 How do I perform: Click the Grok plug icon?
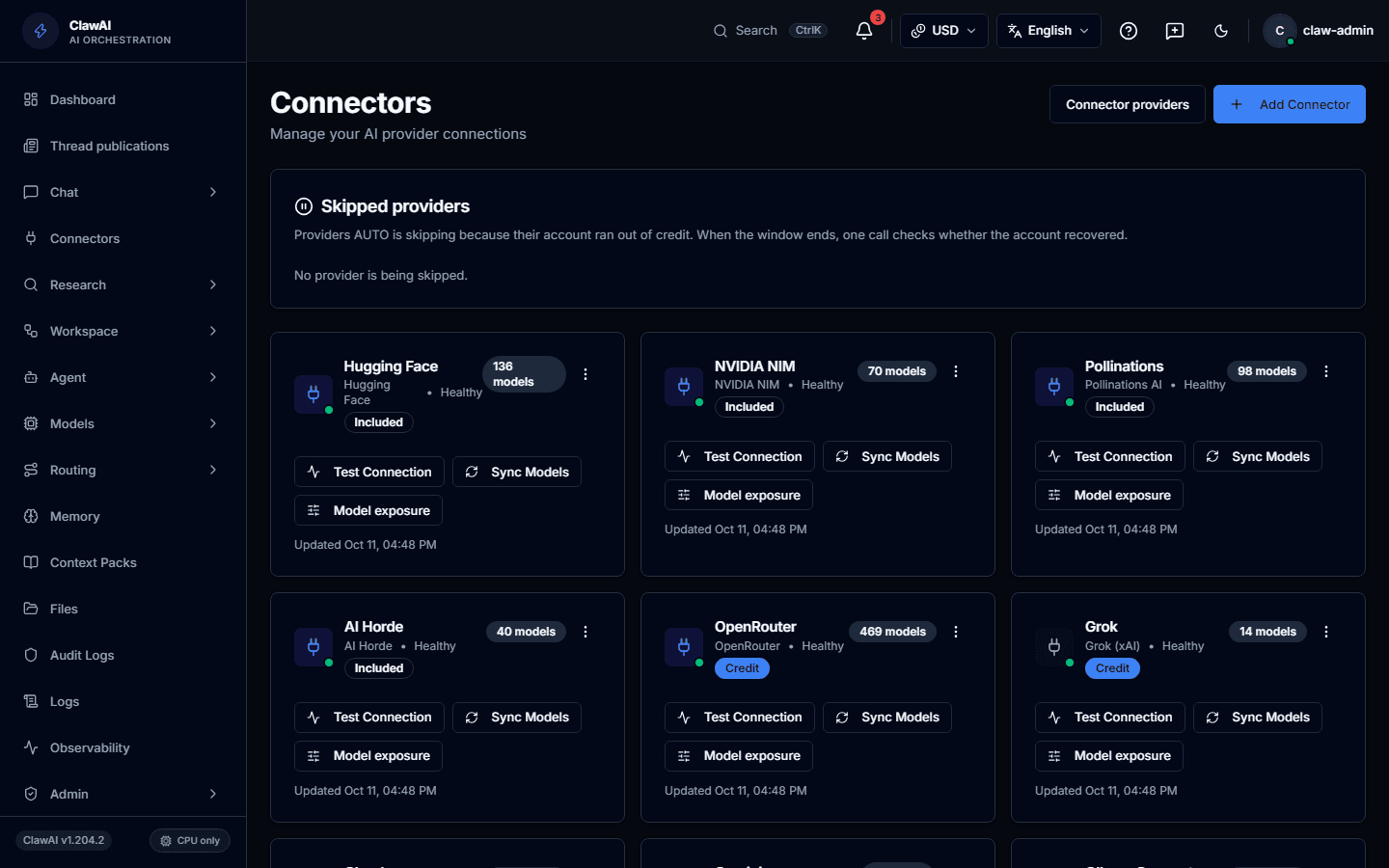click(x=1054, y=647)
